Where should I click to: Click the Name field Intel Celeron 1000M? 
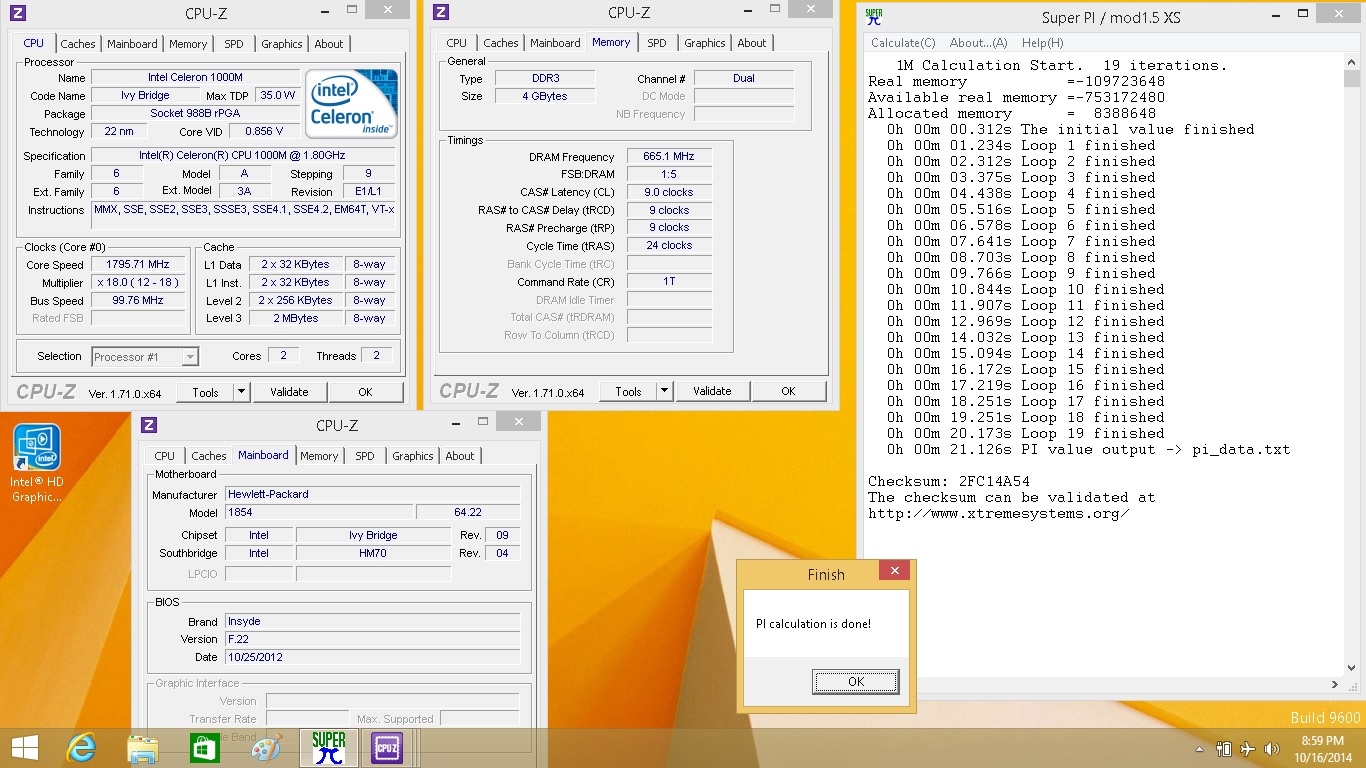coord(195,77)
